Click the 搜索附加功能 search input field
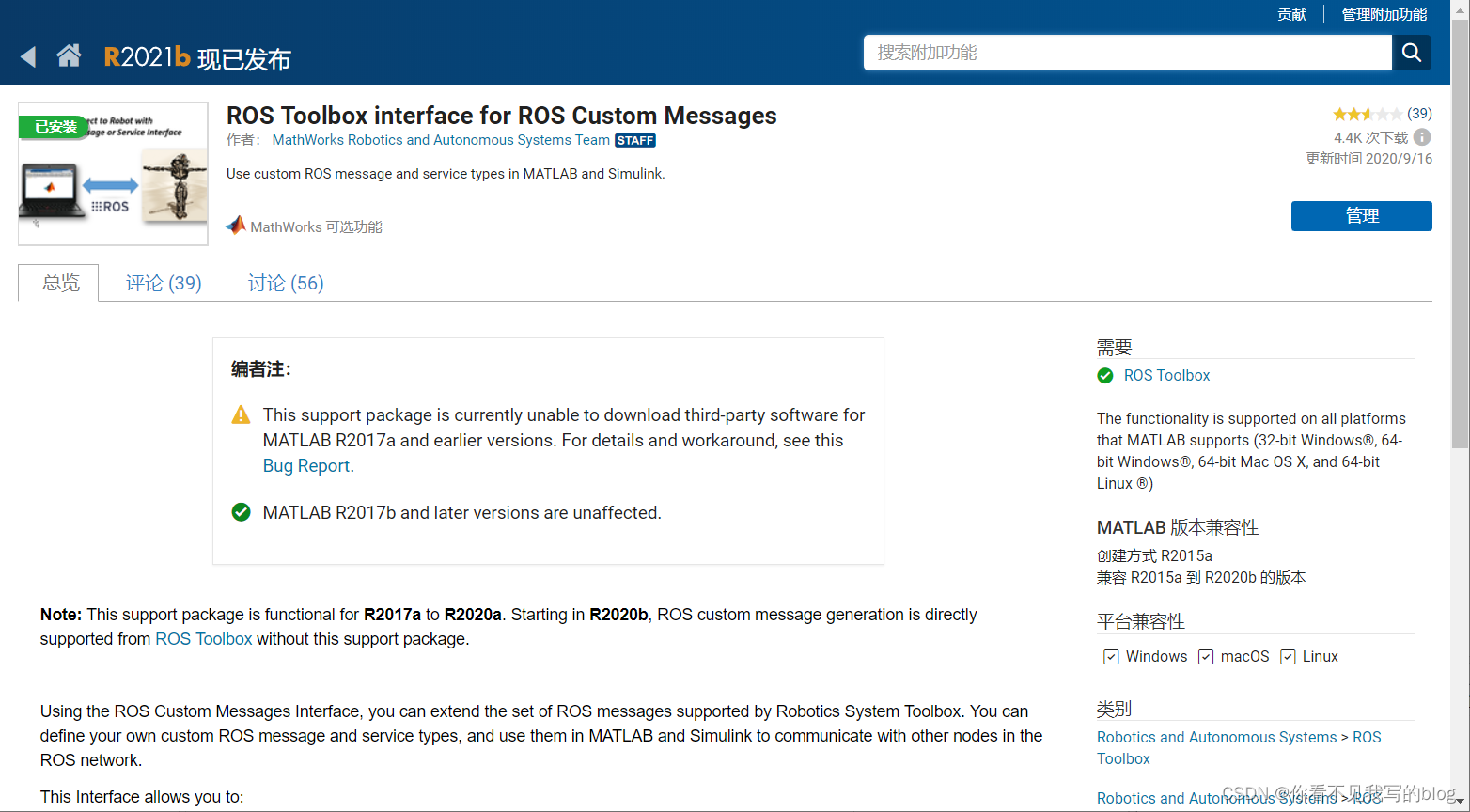This screenshot has width=1470, height=812. pyautogui.click(x=1127, y=53)
